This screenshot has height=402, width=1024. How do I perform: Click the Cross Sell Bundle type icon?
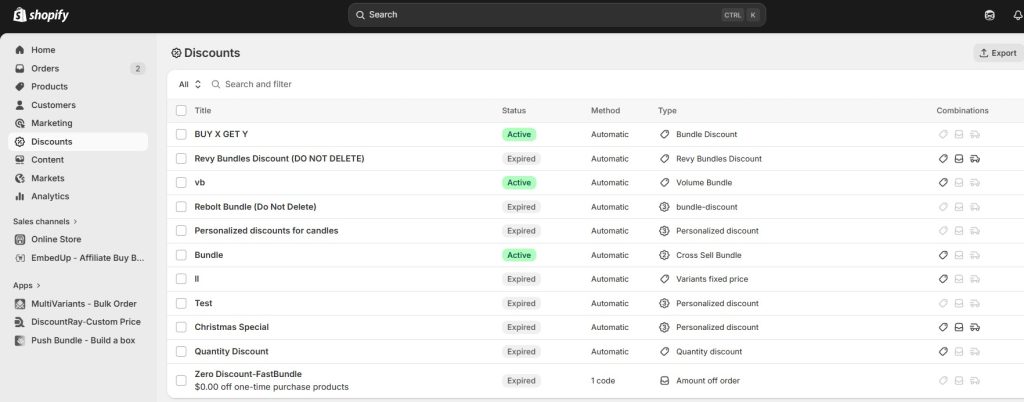[664, 255]
